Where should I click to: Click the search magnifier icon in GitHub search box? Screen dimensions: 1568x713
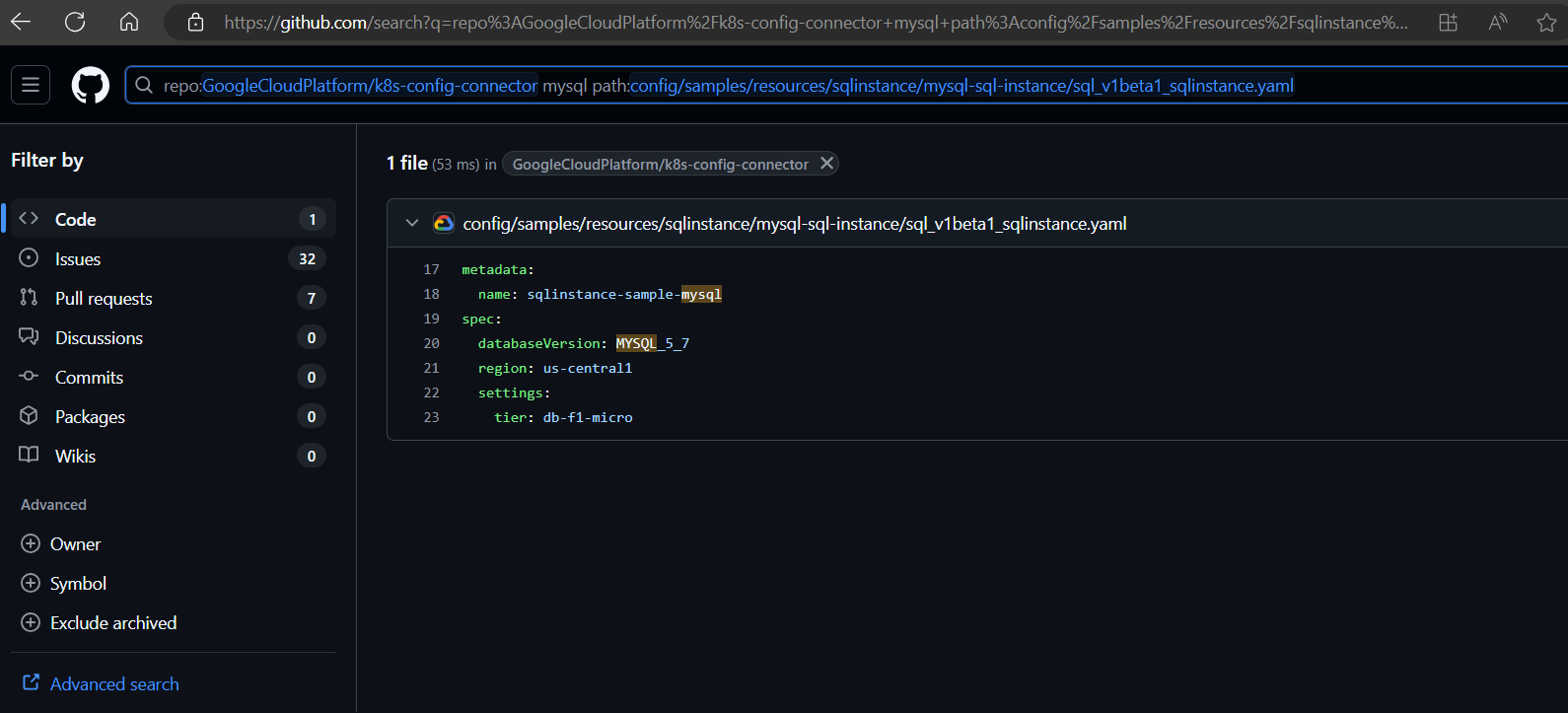pyautogui.click(x=144, y=85)
